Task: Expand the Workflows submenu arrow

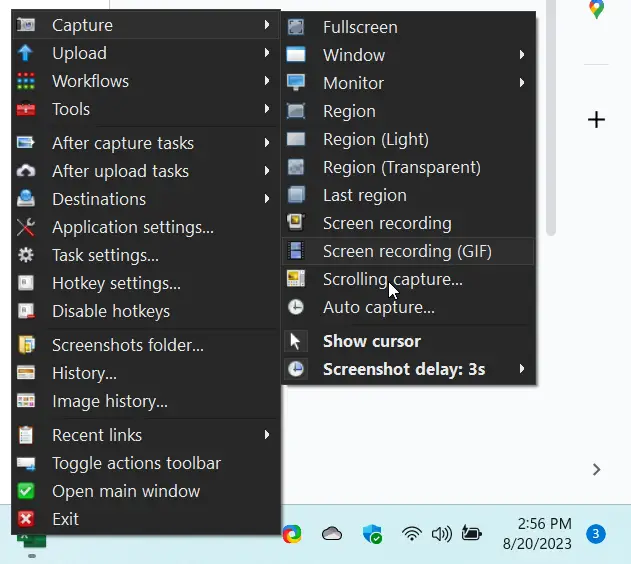Action: 267,81
